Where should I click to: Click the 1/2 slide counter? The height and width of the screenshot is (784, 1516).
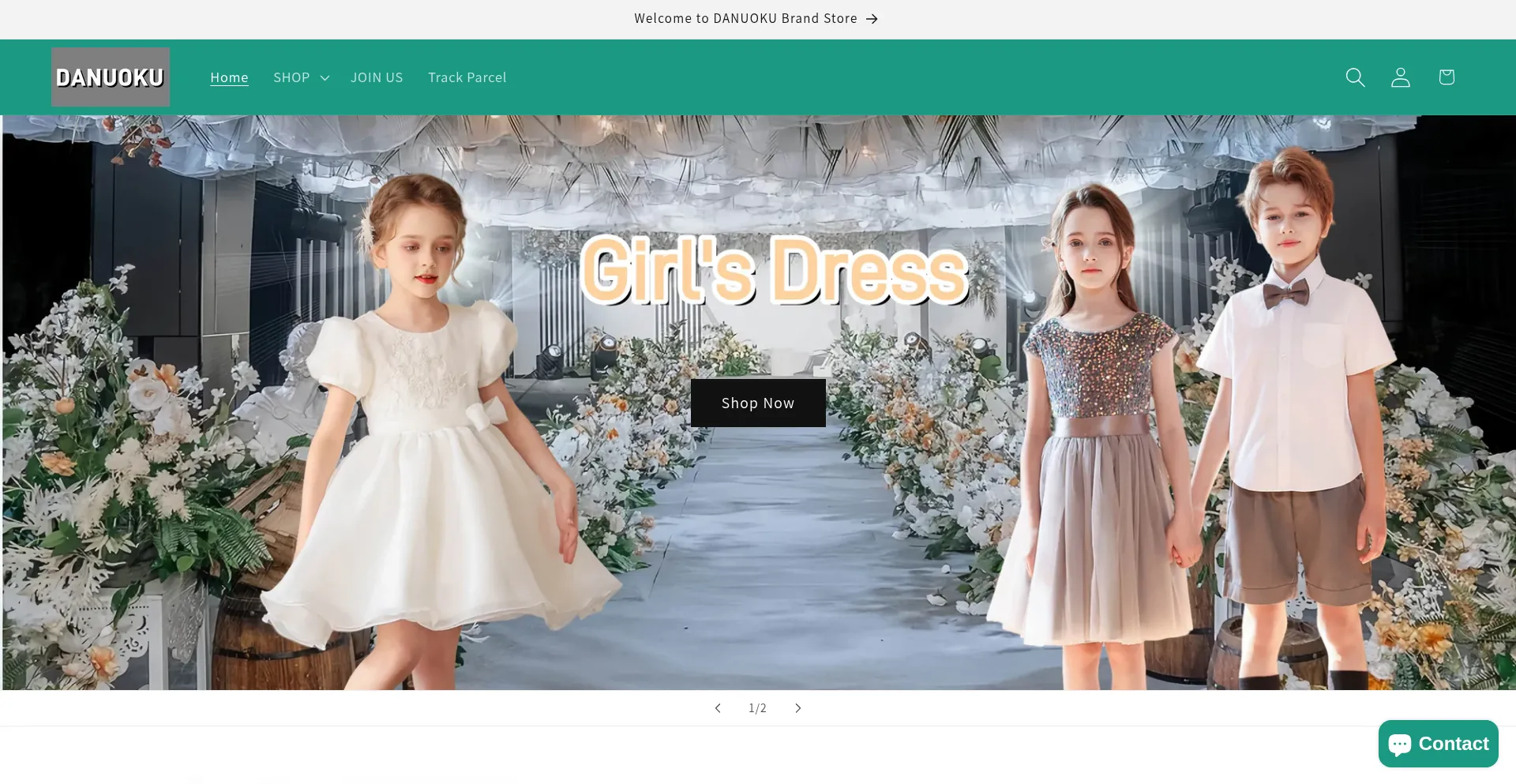[757, 708]
